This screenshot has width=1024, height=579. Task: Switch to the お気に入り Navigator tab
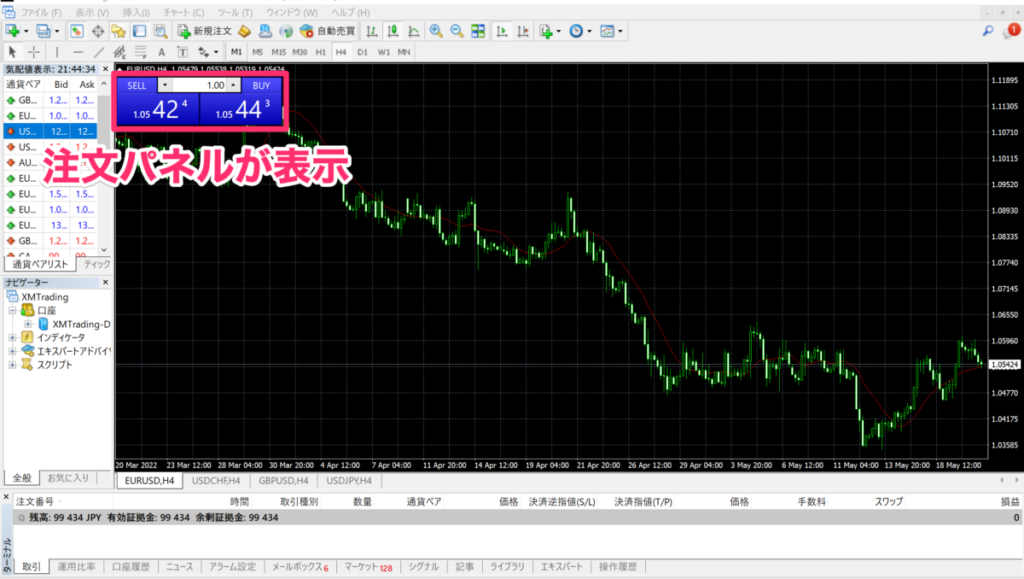[68, 478]
